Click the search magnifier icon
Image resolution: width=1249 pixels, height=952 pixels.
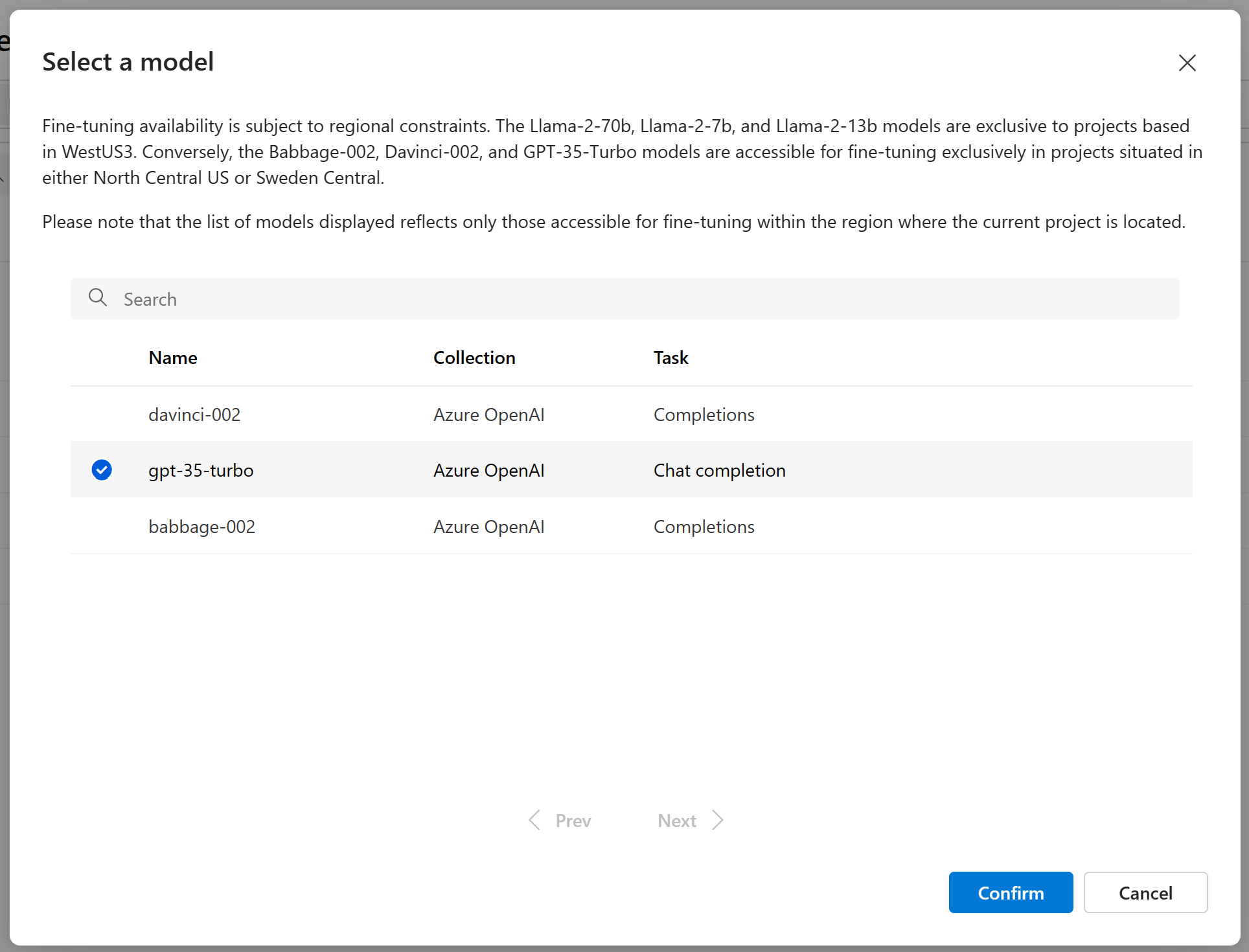coord(98,298)
